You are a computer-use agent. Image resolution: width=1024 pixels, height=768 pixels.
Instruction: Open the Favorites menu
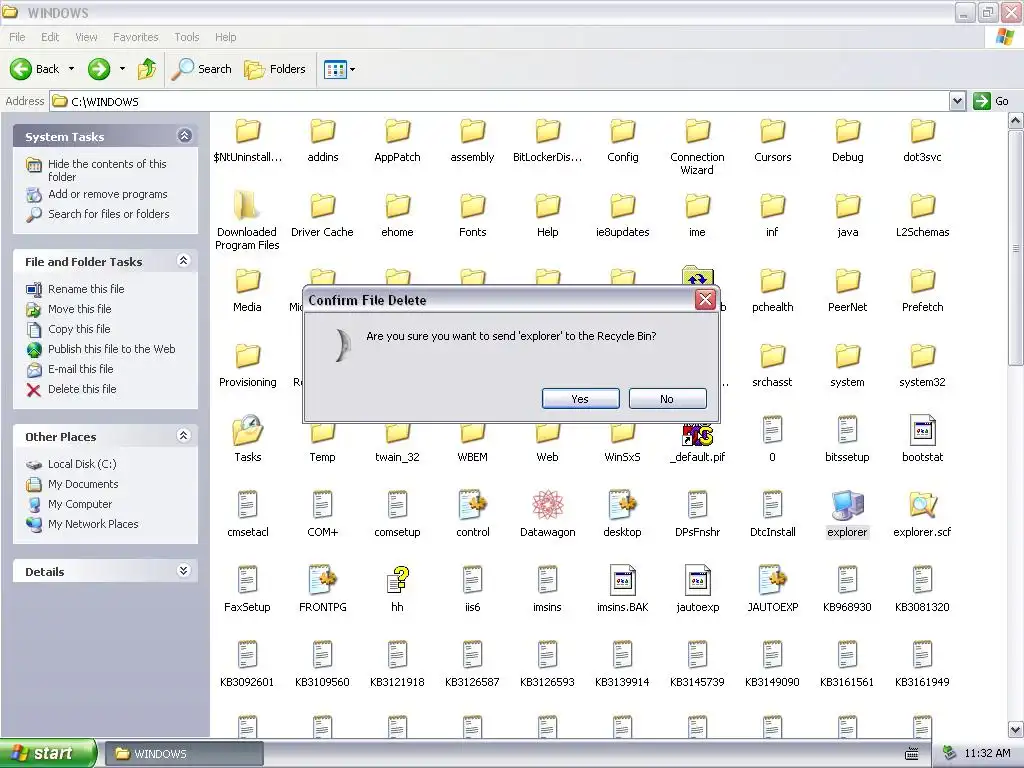136,37
